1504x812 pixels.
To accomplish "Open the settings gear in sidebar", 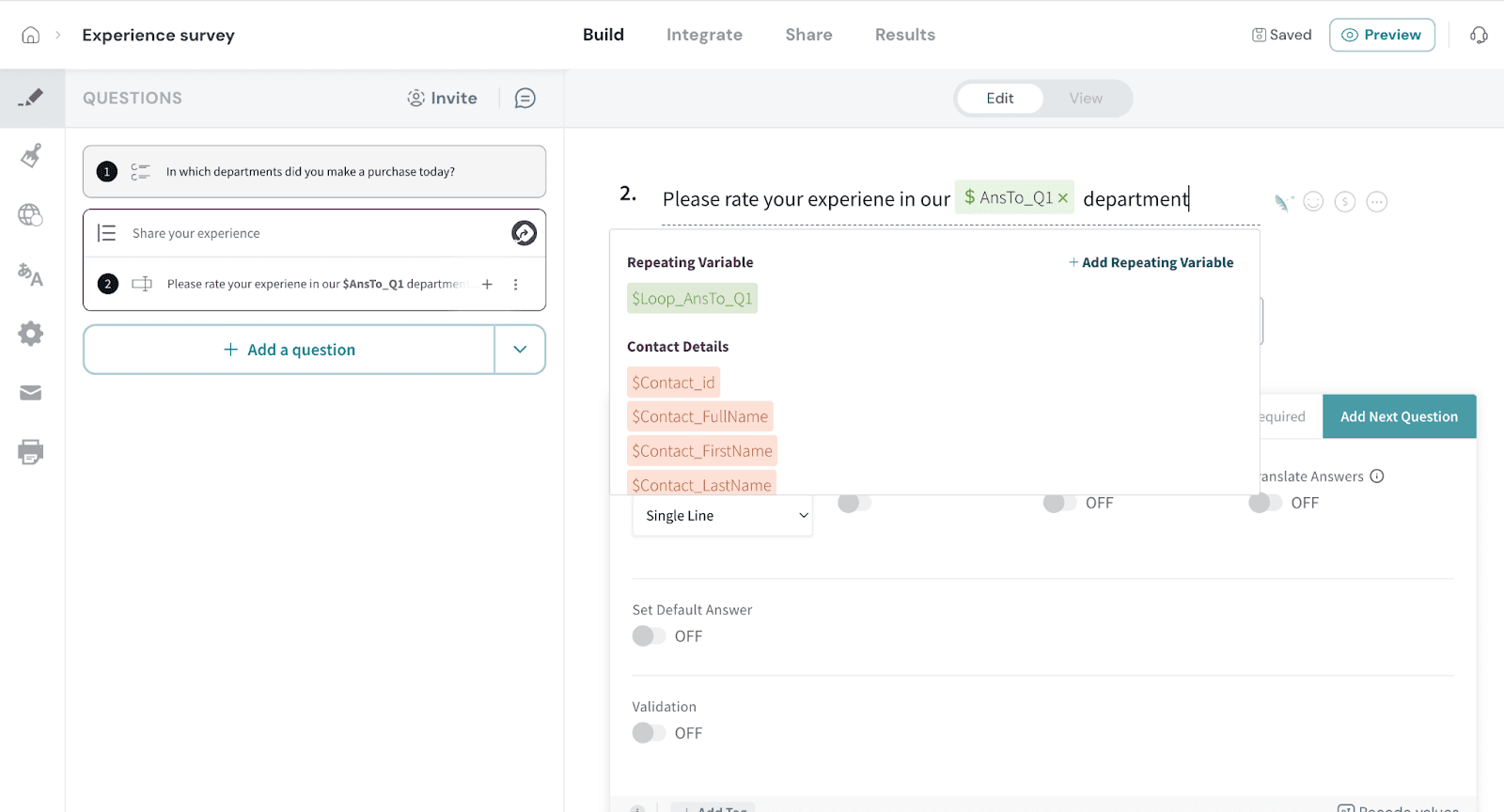I will click(31, 334).
